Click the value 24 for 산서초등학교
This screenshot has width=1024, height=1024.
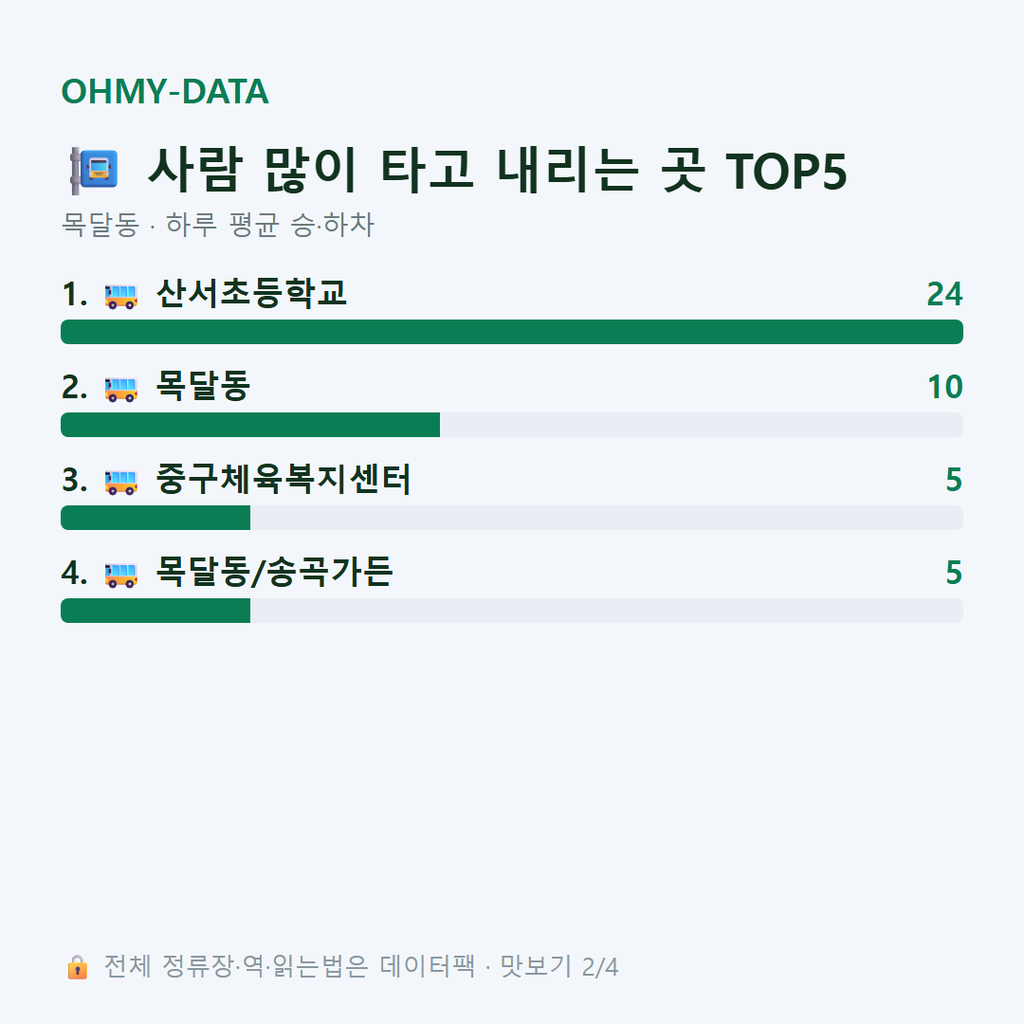(944, 295)
